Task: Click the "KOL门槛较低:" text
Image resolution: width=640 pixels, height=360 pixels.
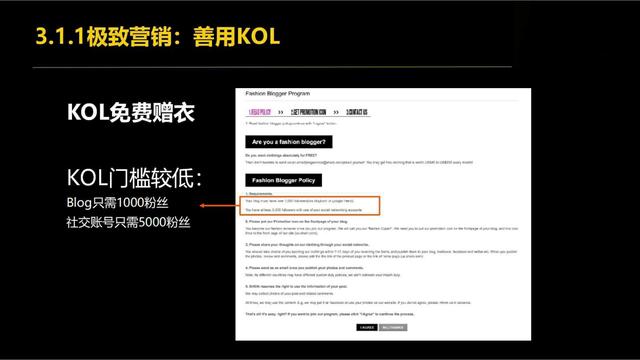Action: pyautogui.click(x=134, y=178)
